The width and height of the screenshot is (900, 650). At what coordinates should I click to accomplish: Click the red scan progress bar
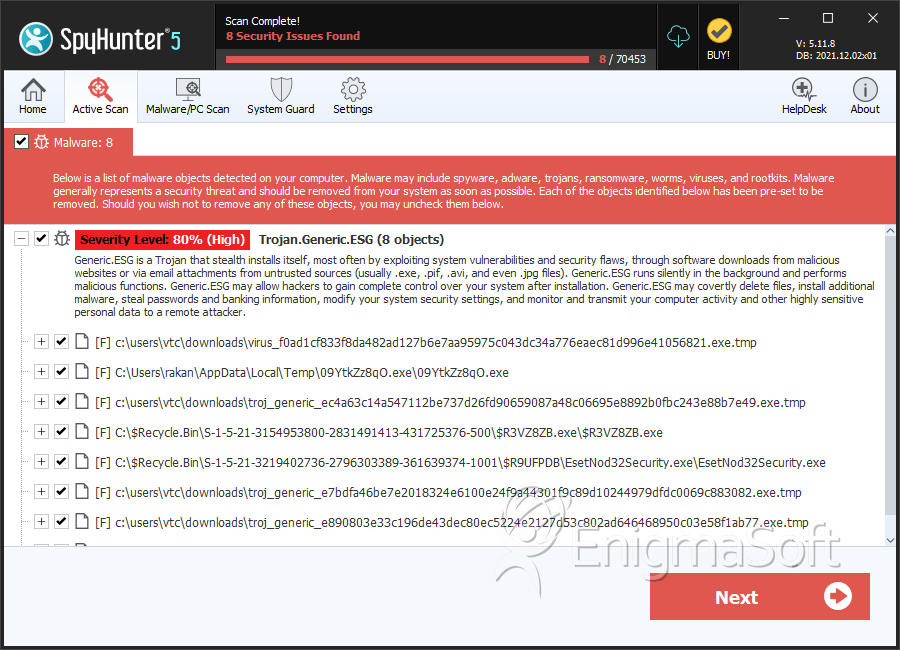(x=407, y=59)
